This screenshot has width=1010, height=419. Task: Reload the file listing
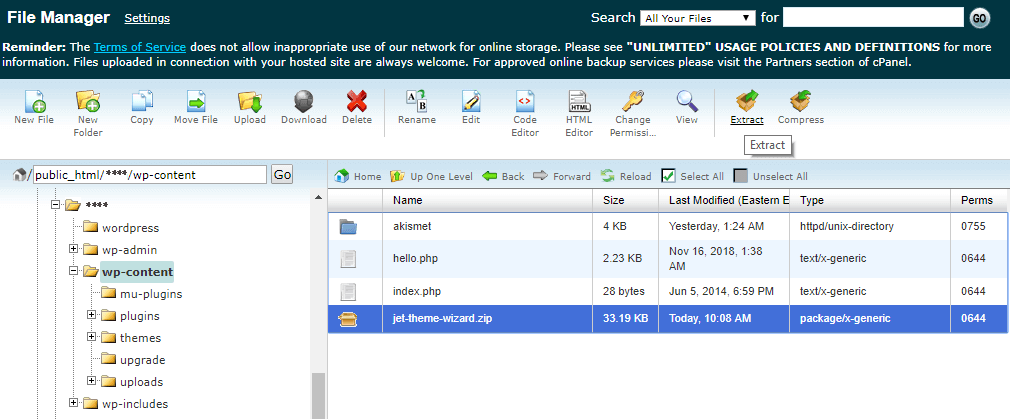[x=626, y=176]
